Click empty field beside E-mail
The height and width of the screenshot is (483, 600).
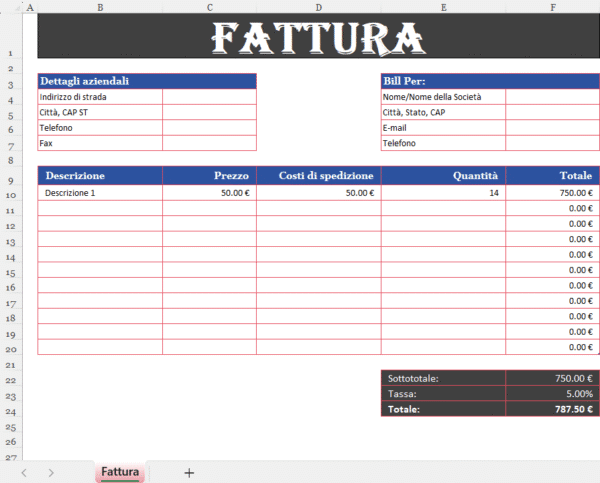[553, 127]
